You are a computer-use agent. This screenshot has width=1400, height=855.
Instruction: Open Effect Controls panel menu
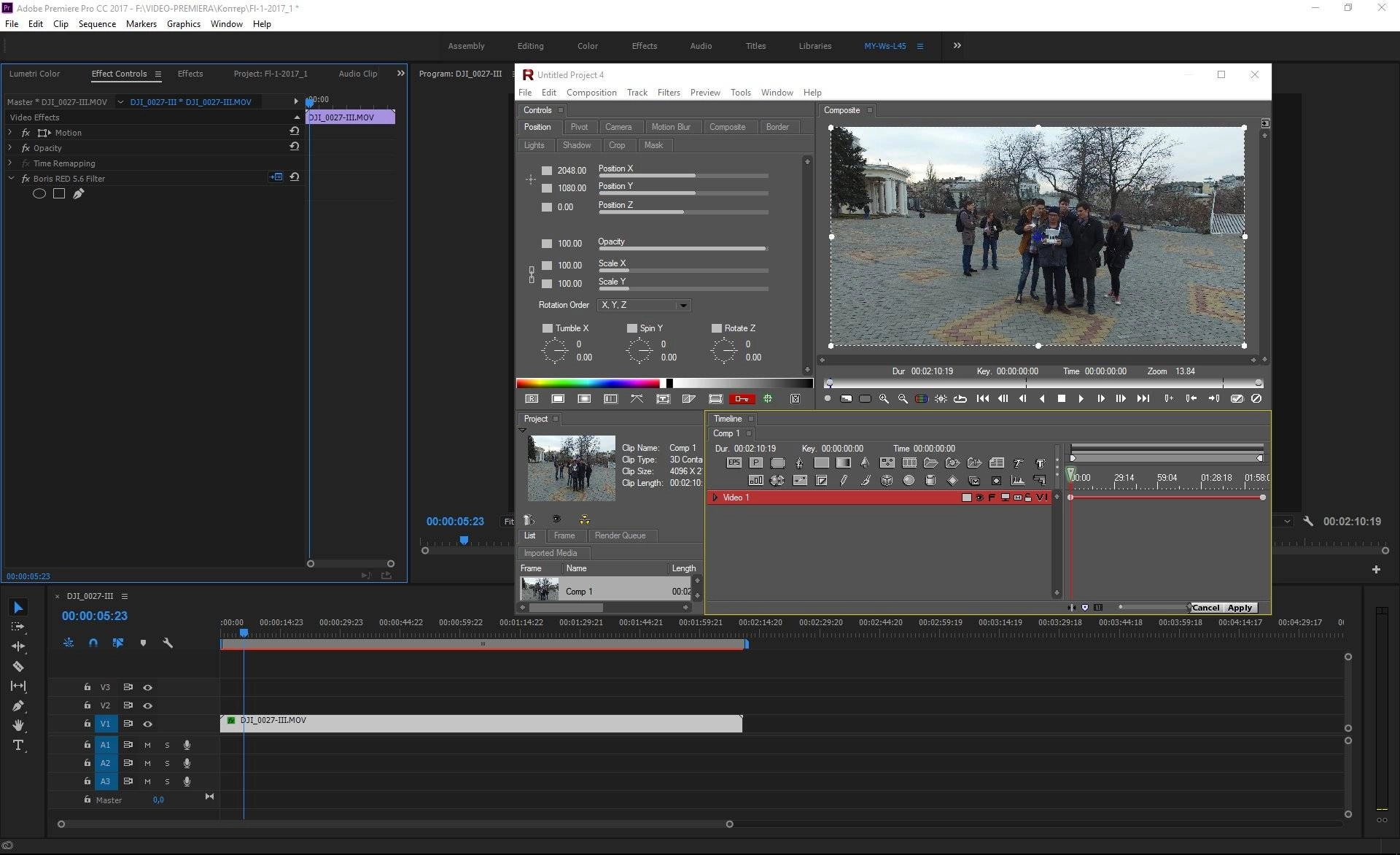157,74
